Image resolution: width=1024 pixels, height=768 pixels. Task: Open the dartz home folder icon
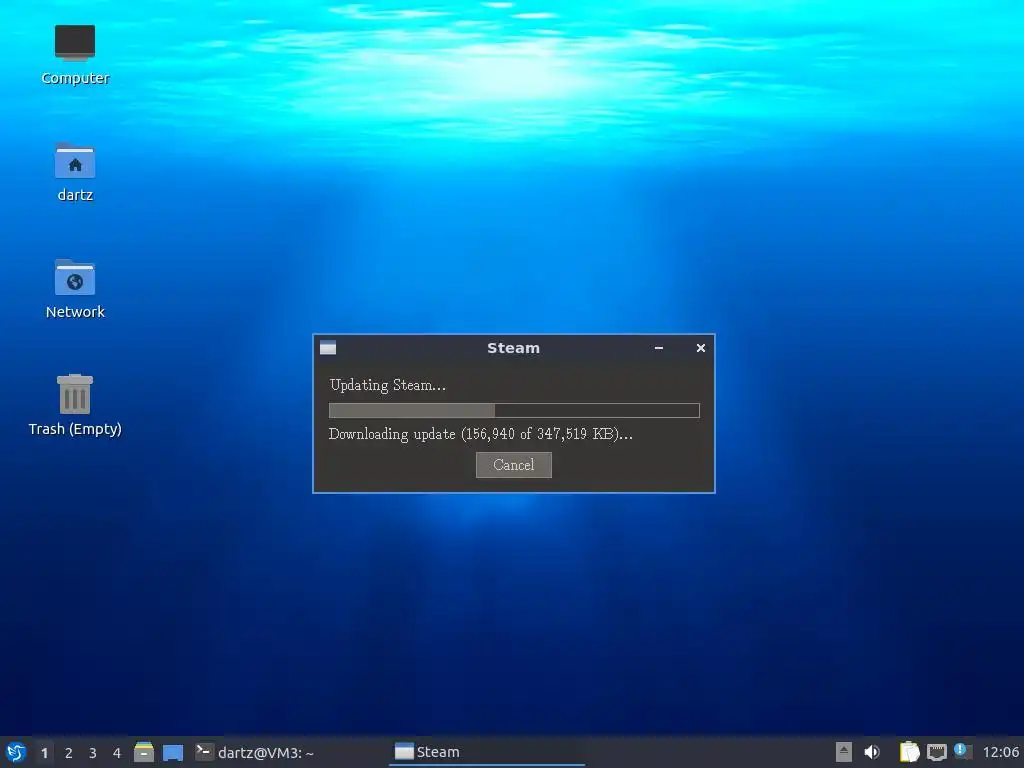tap(75, 172)
